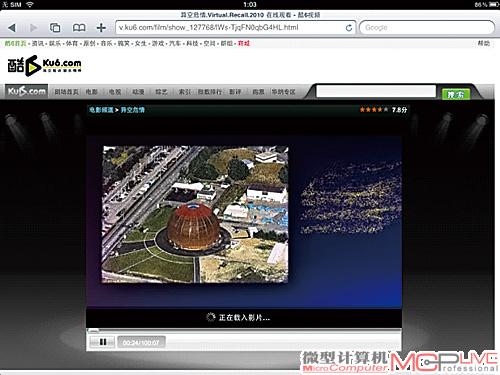Tap the Safari forward arrow
Screen dimensions: 500x375
pyautogui.click(x=33, y=28)
